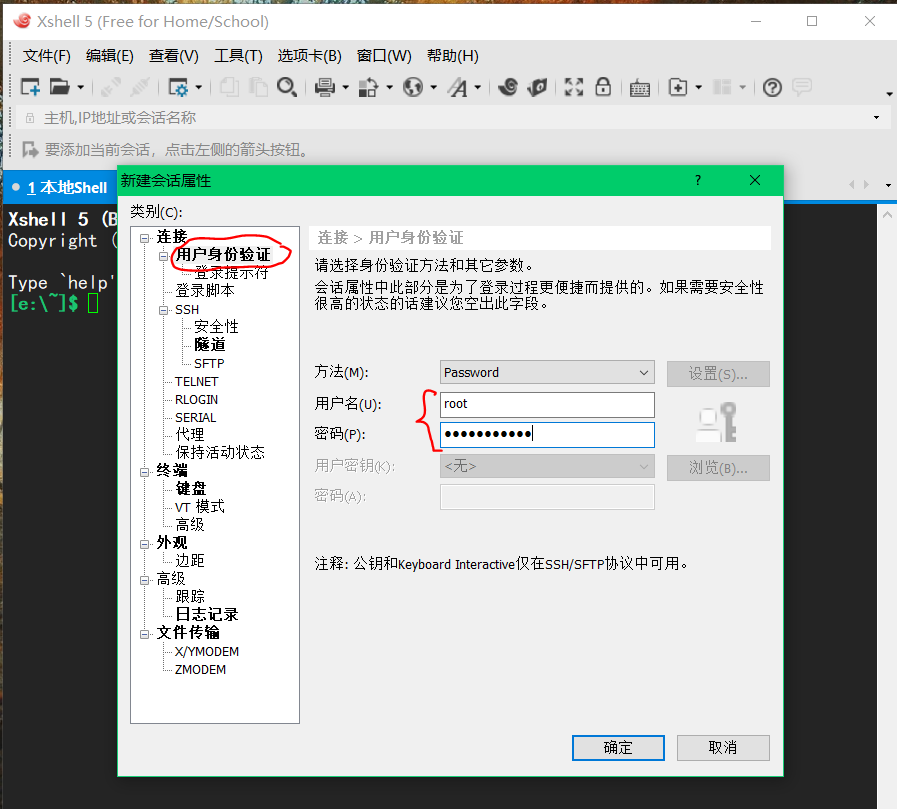Select VT 模式 in category tree
This screenshot has width=897, height=809.
200,507
